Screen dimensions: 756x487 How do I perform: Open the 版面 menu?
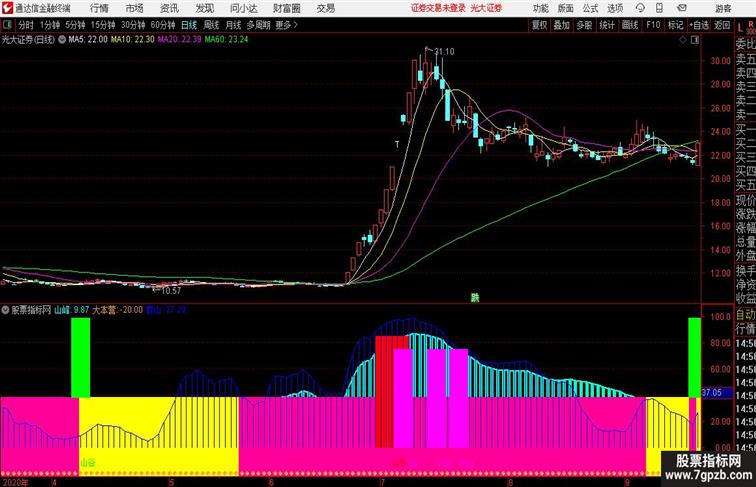[566, 8]
